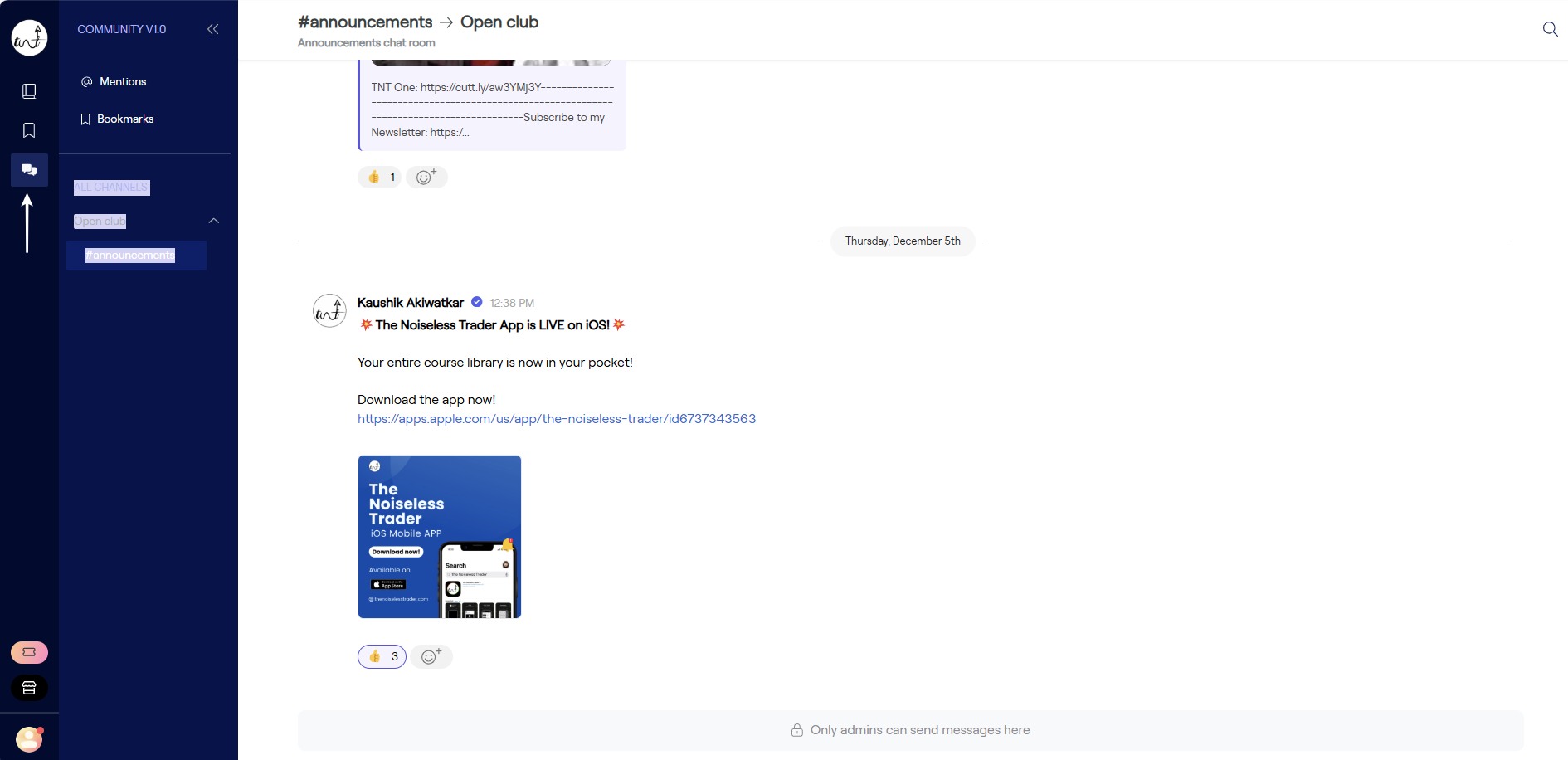Click the 'Noiseless Trader App is LIVE' headline
The height and width of the screenshot is (760, 1568).
coord(493,325)
